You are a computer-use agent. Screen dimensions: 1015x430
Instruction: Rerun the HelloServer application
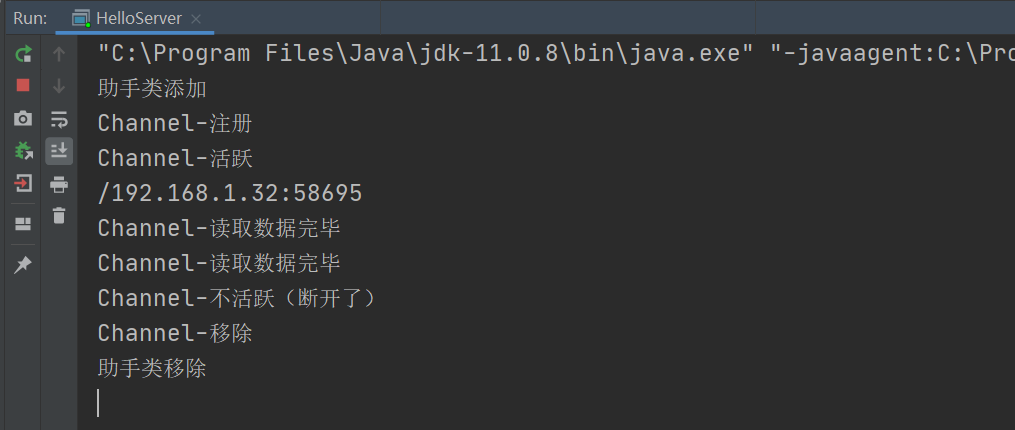(x=22, y=54)
